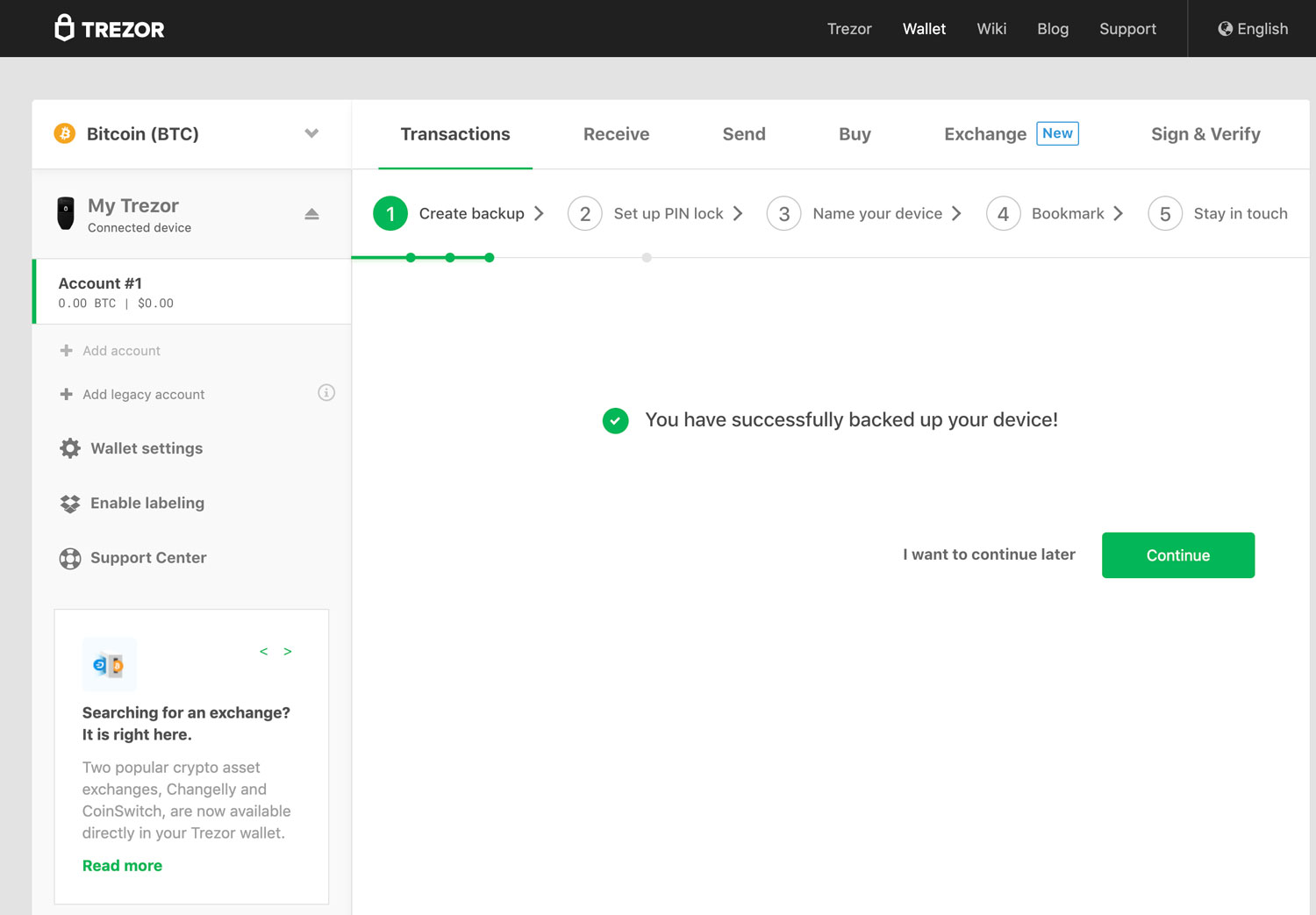Screen dimensions: 1316x915
Task: Click the first green progress dot
Action: (x=411, y=258)
